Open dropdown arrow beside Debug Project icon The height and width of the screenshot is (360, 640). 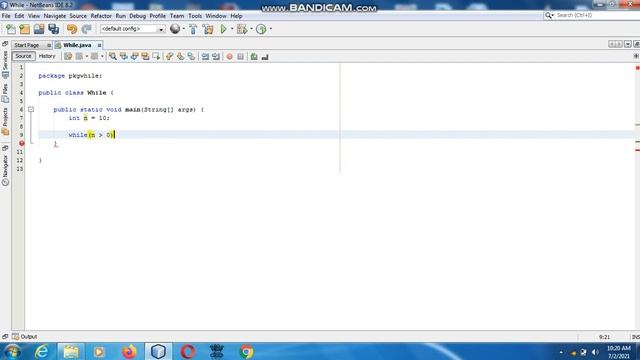[251, 29]
